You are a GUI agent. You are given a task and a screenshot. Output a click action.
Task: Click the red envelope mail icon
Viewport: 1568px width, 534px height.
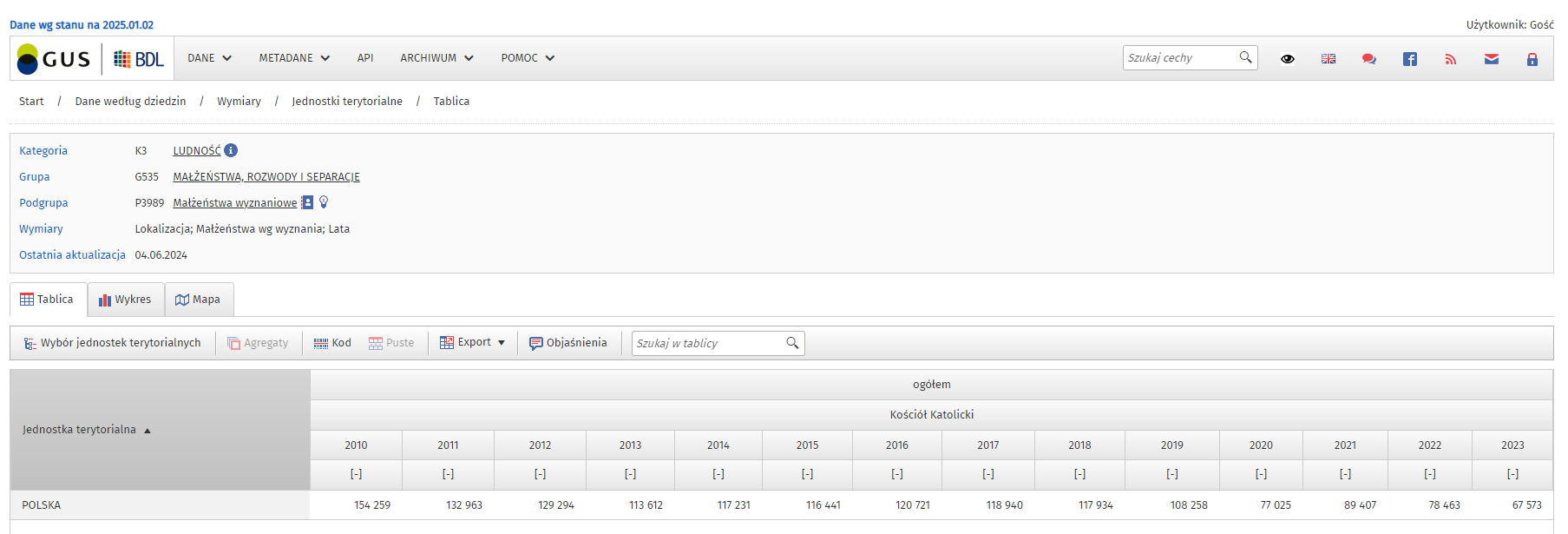[1491, 59]
